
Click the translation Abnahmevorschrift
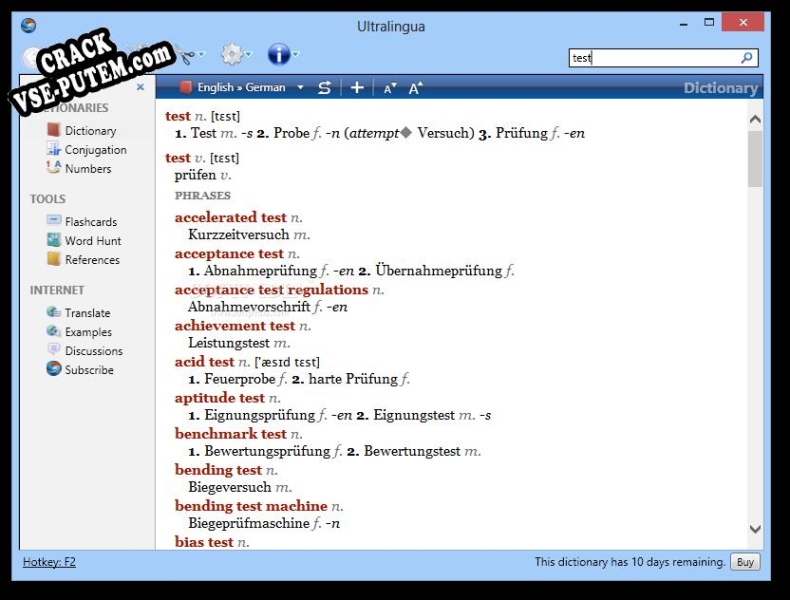click(x=249, y=307)
